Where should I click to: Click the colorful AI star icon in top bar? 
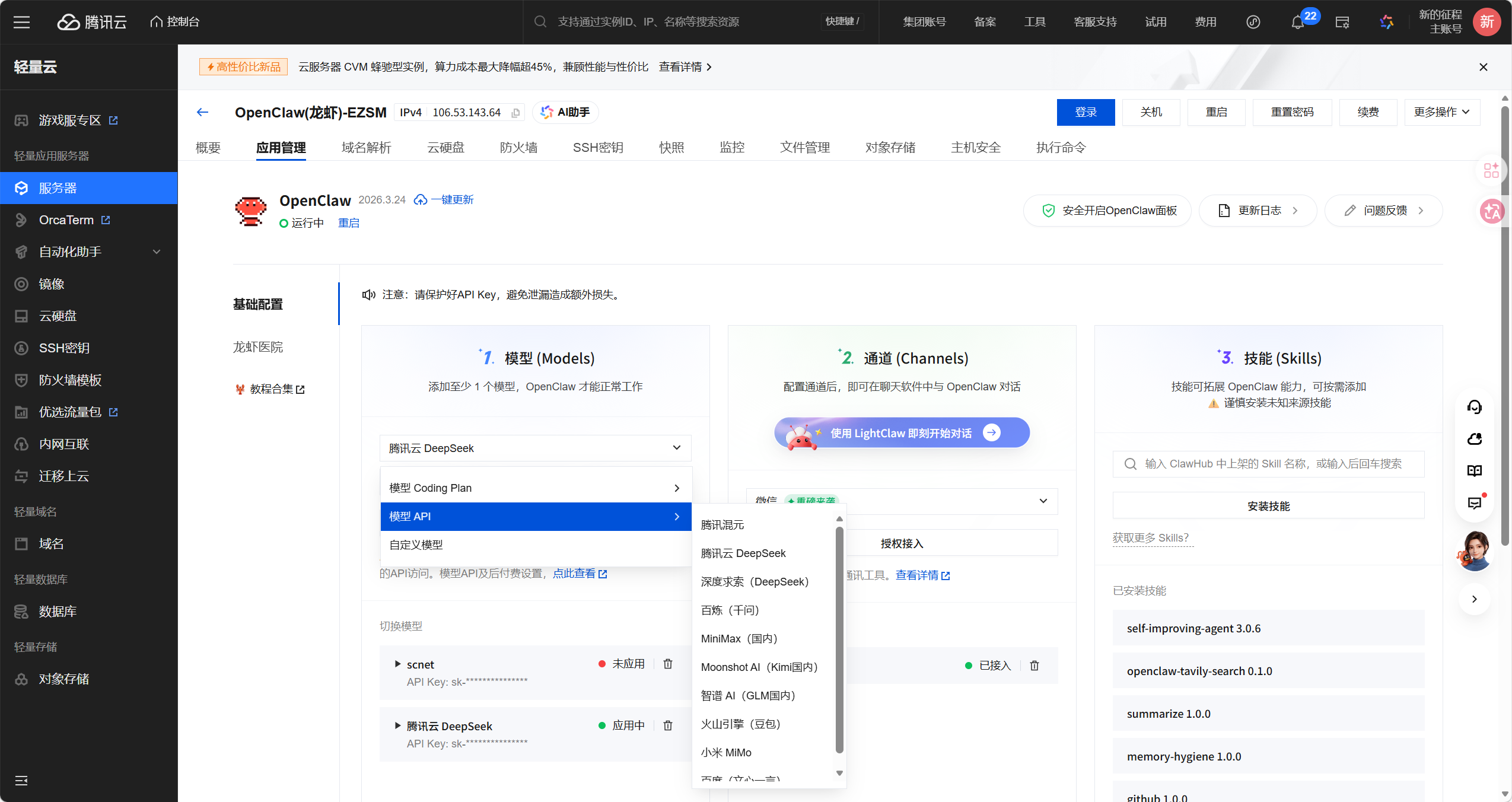pyautogui.click(x=1386, y=23)
